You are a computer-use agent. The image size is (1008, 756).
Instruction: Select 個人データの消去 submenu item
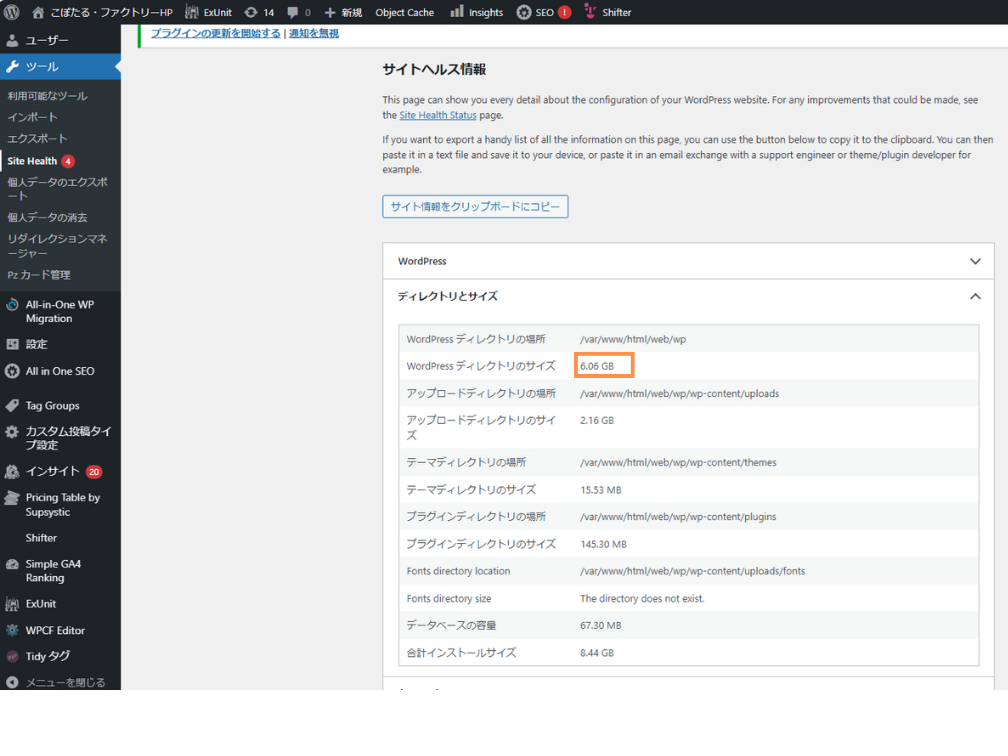pyautogui.click(x=48, y=217)
